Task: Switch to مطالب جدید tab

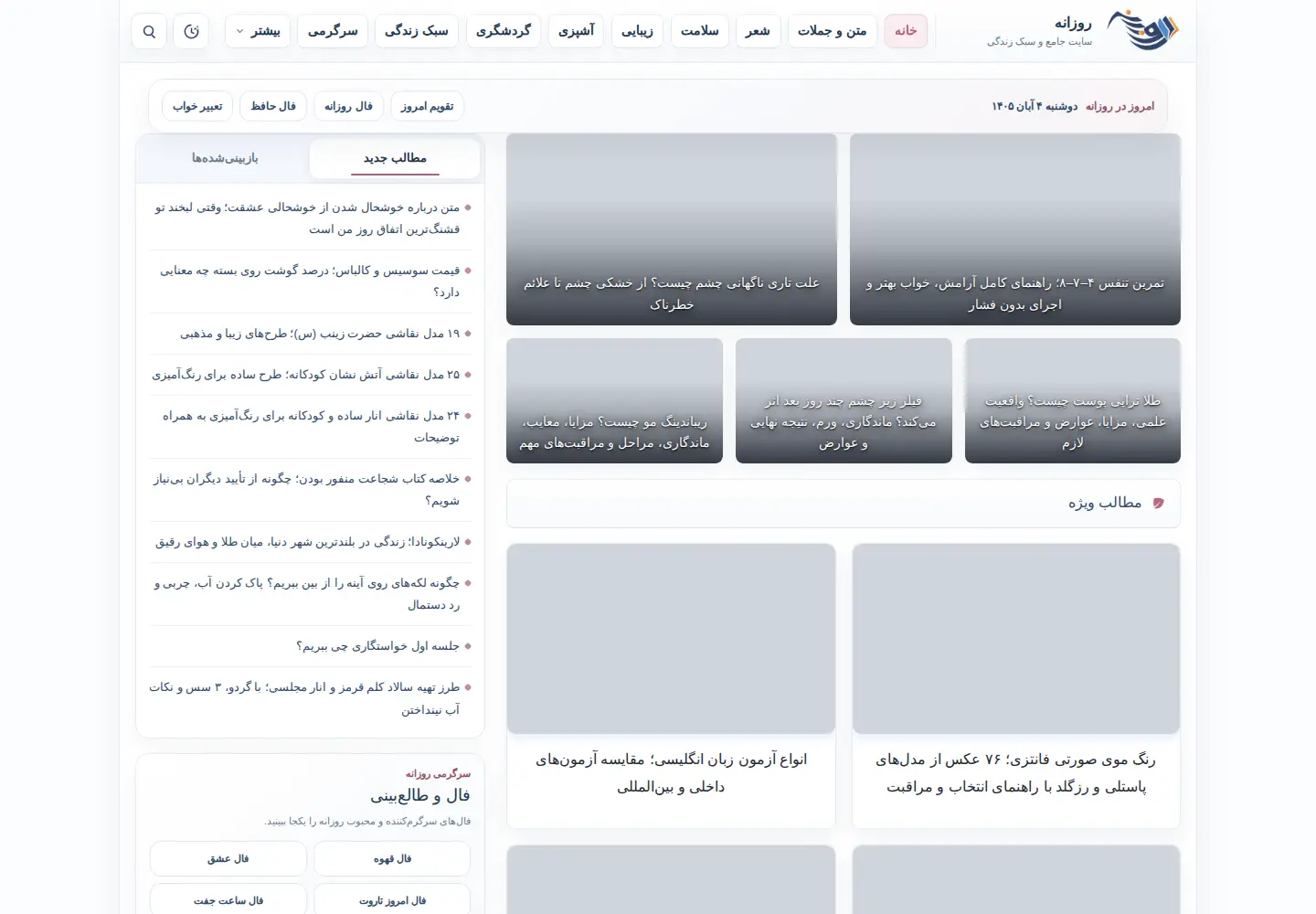Action: [x=395, y=158]
